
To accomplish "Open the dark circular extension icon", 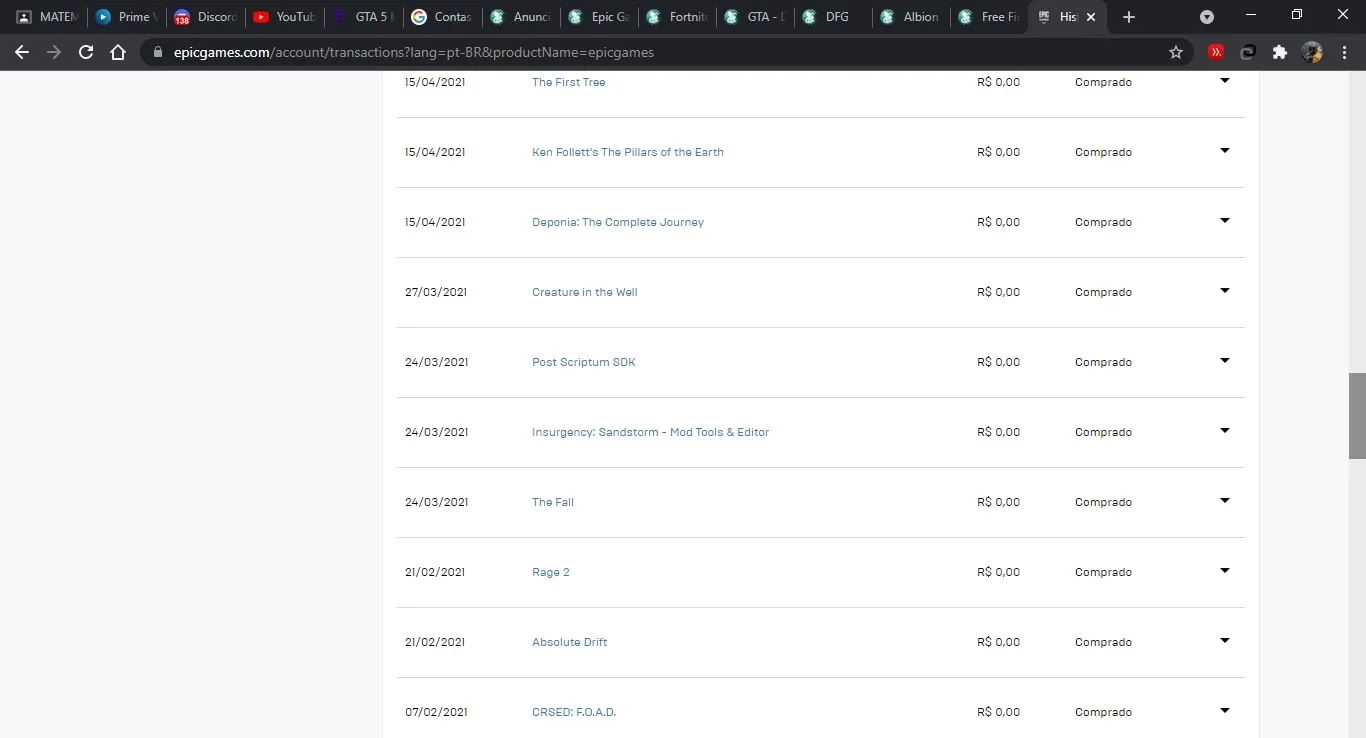I will (1248, 52).
